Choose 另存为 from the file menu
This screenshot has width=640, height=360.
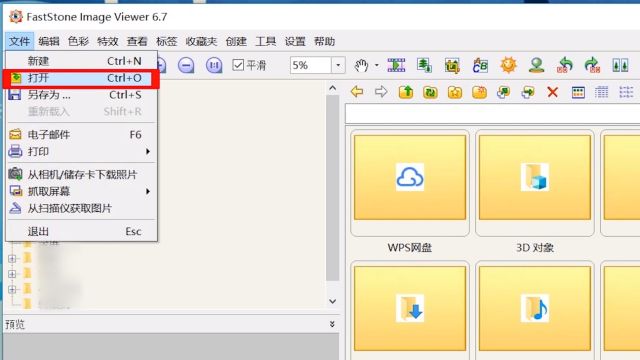[x=82, y=95]
